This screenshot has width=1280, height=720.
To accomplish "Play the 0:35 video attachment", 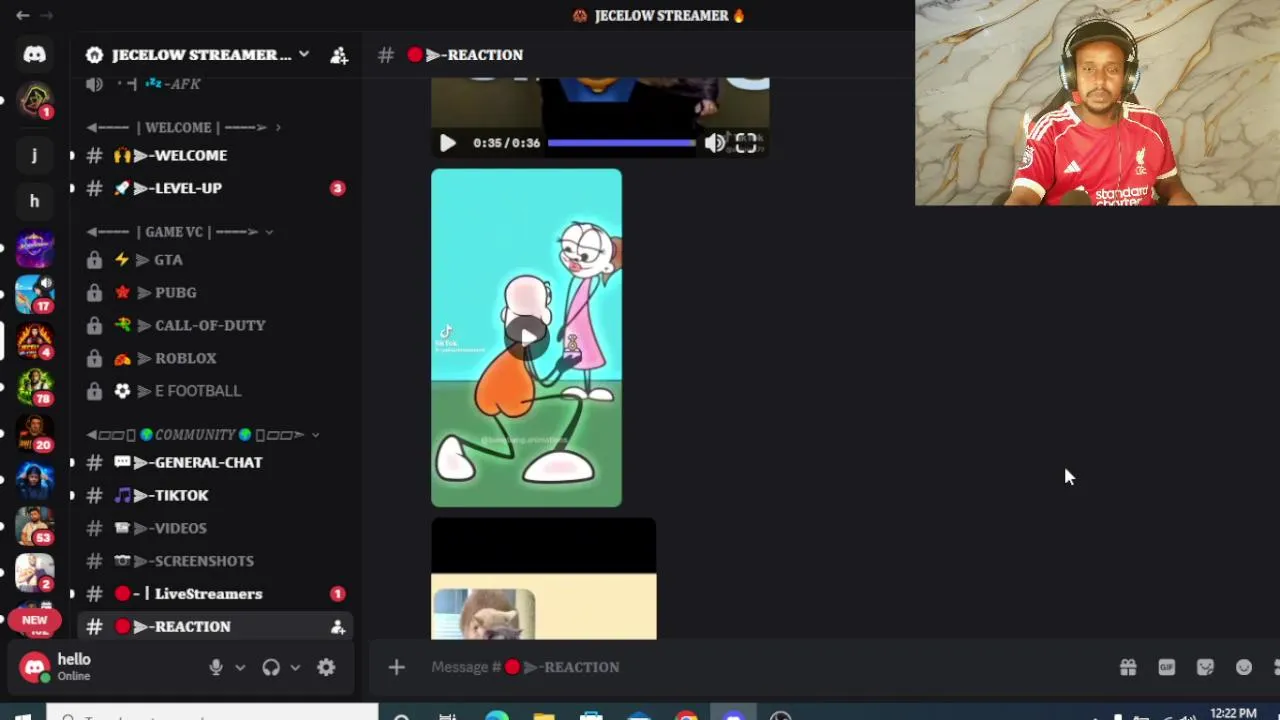I will coord(447,143).
